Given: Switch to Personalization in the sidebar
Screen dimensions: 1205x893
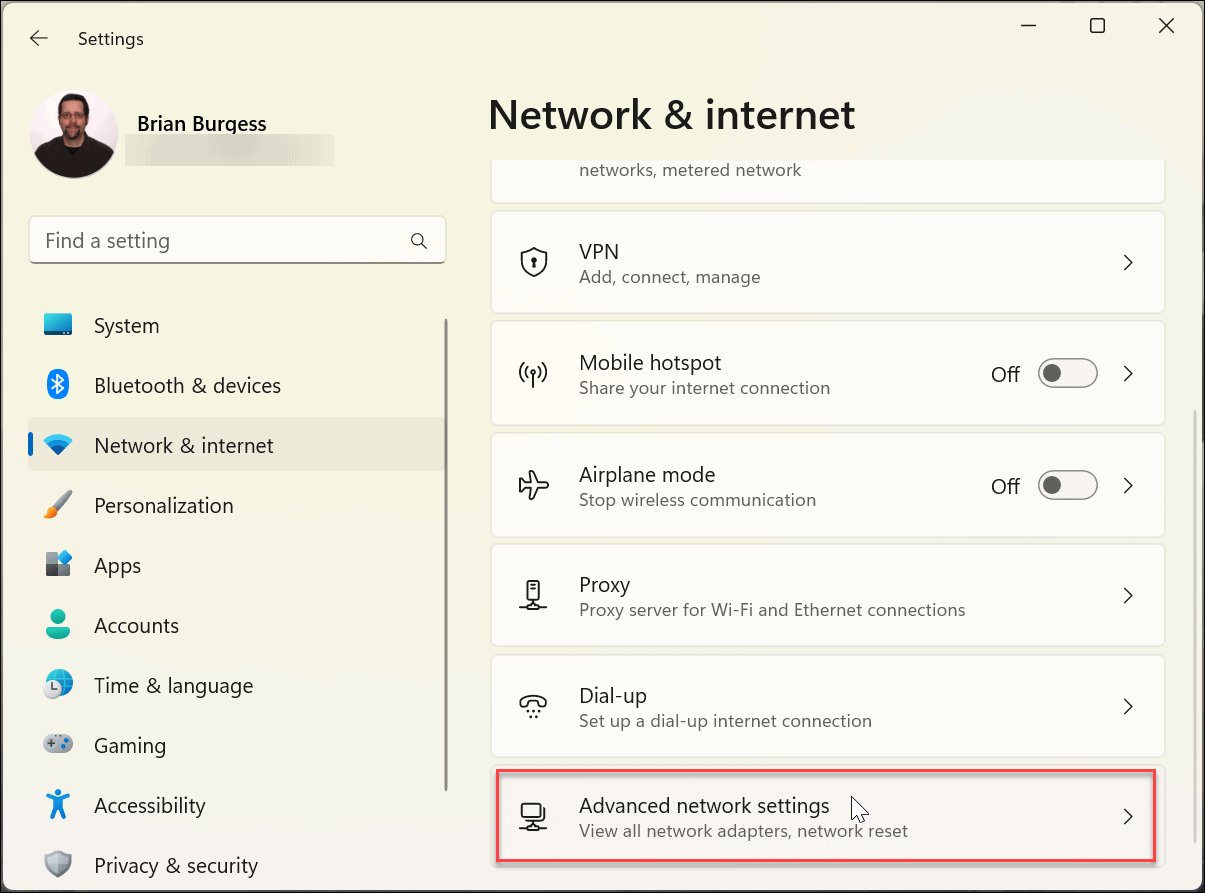Looking at the screenshot, I should (x=163, y=505).
